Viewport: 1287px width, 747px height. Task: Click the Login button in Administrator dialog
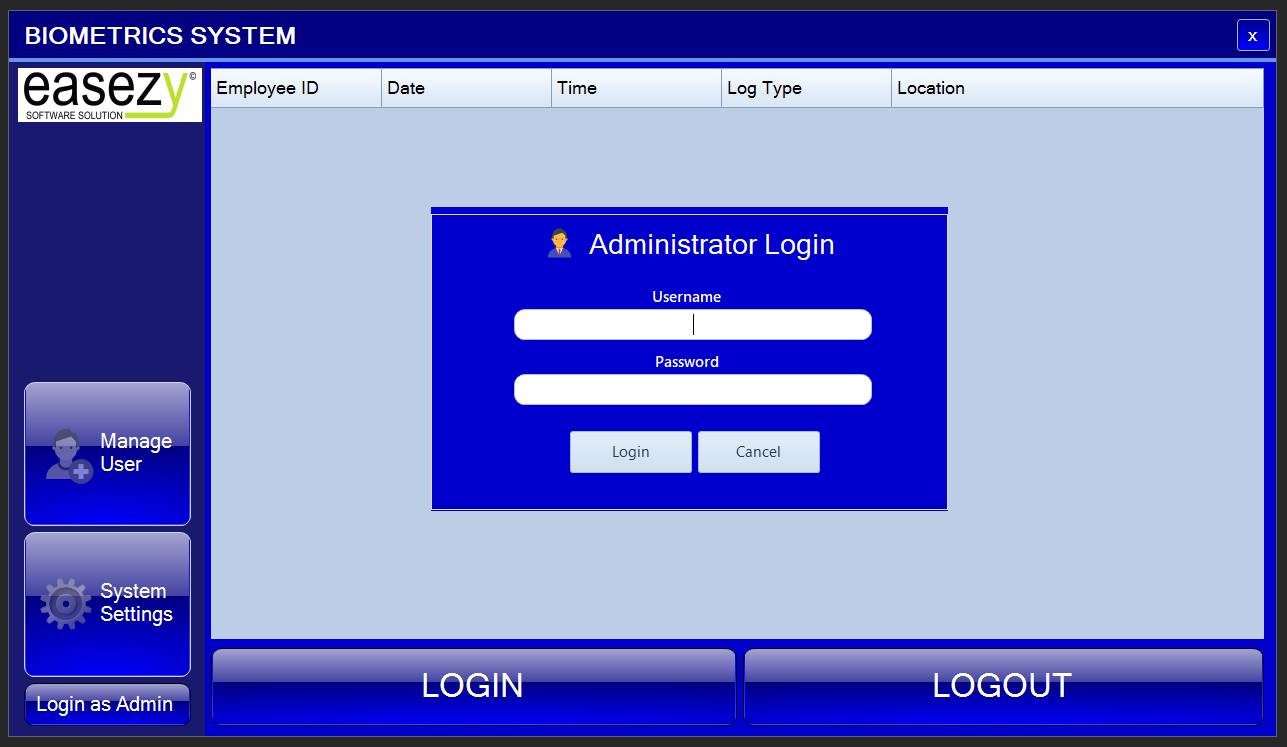tap(631, 452)
